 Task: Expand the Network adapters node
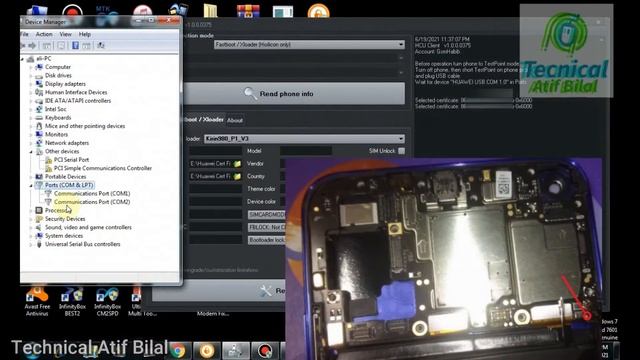click(31, 143)
